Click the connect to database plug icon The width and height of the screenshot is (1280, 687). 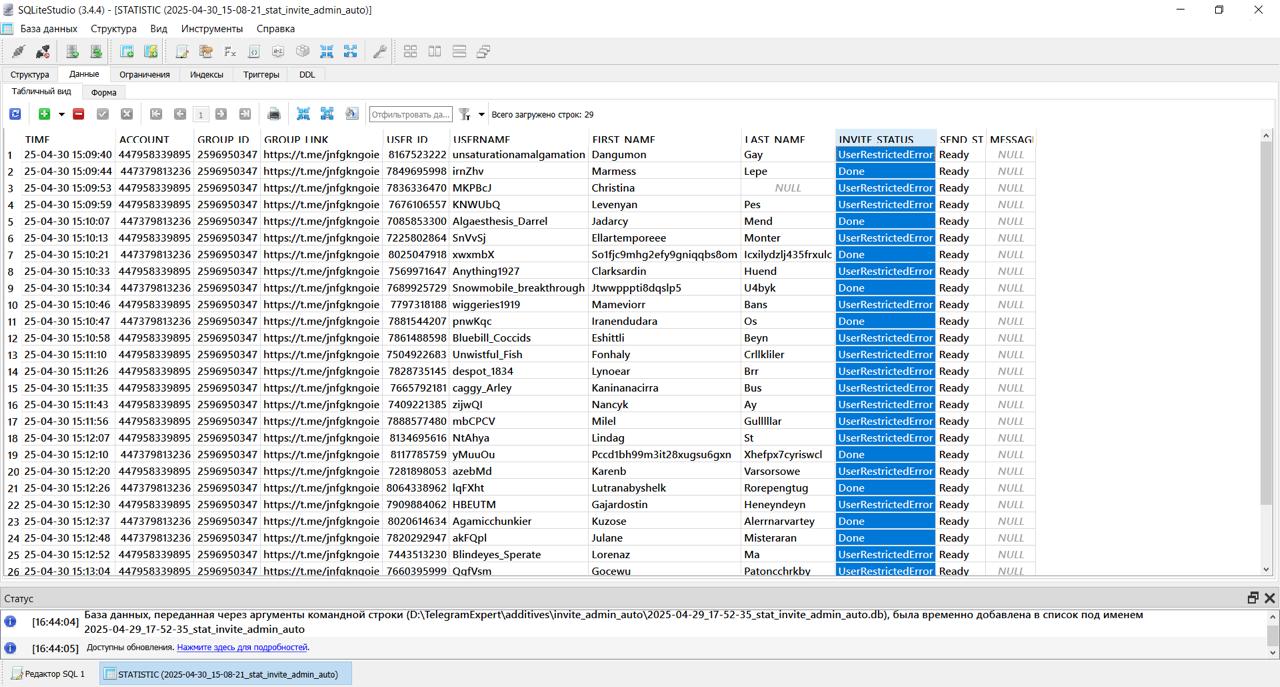pyautogui.click(x=19, y=52)
